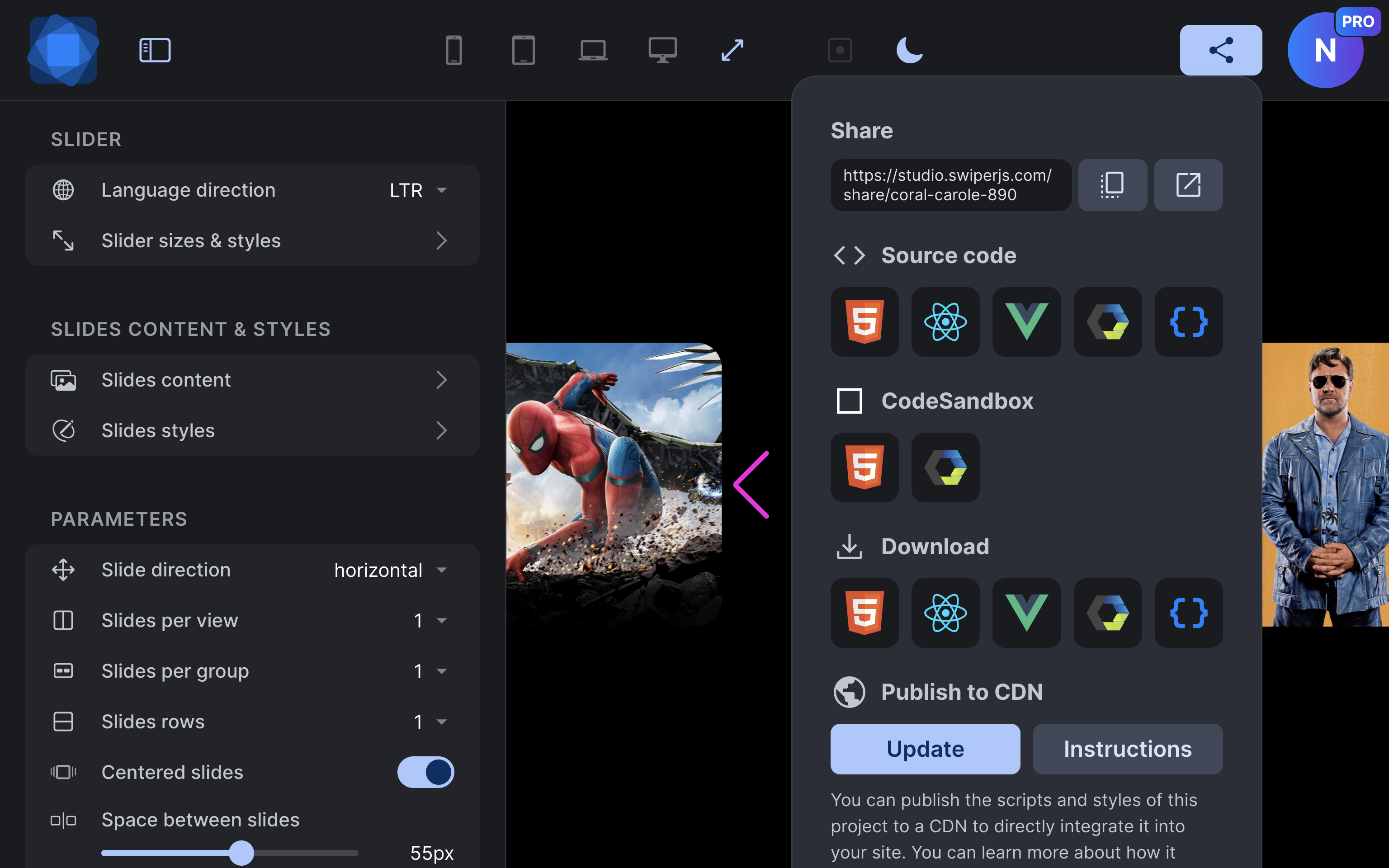
Task: Click Update to publish to CDN
Action: (925, 749)
